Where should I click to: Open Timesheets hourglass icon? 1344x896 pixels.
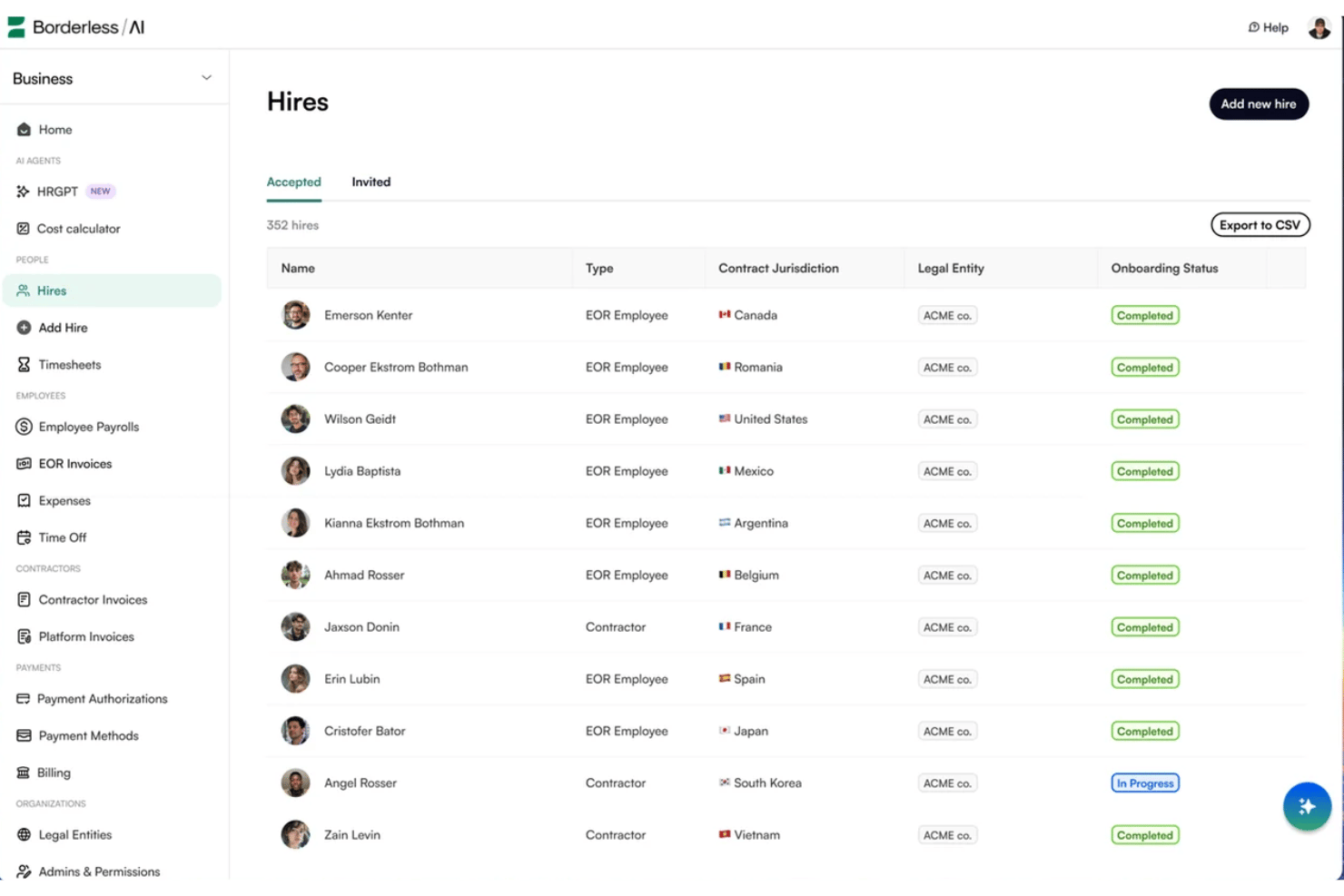(x=24, y=365)
